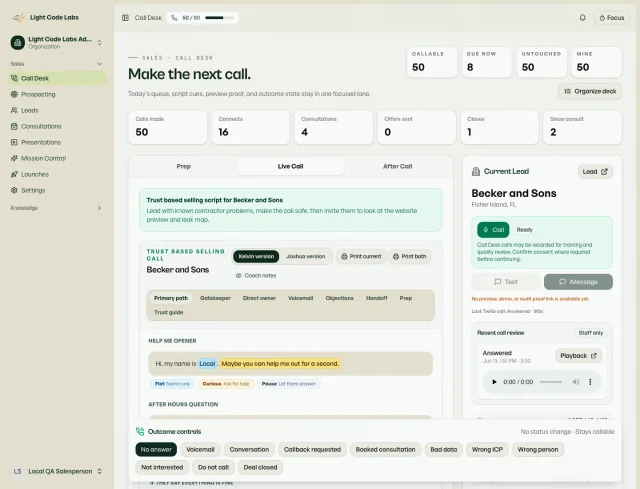Switch to the Live Call tab

pos(291,167)
